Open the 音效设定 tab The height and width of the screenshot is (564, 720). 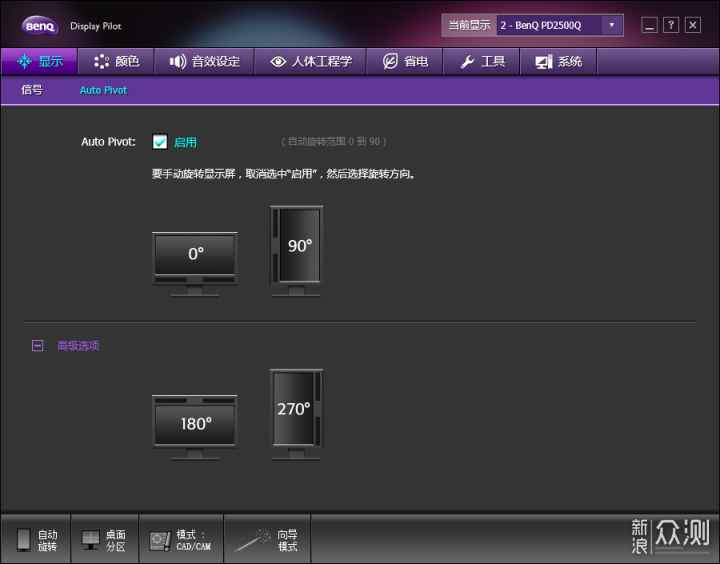(204, 61)
